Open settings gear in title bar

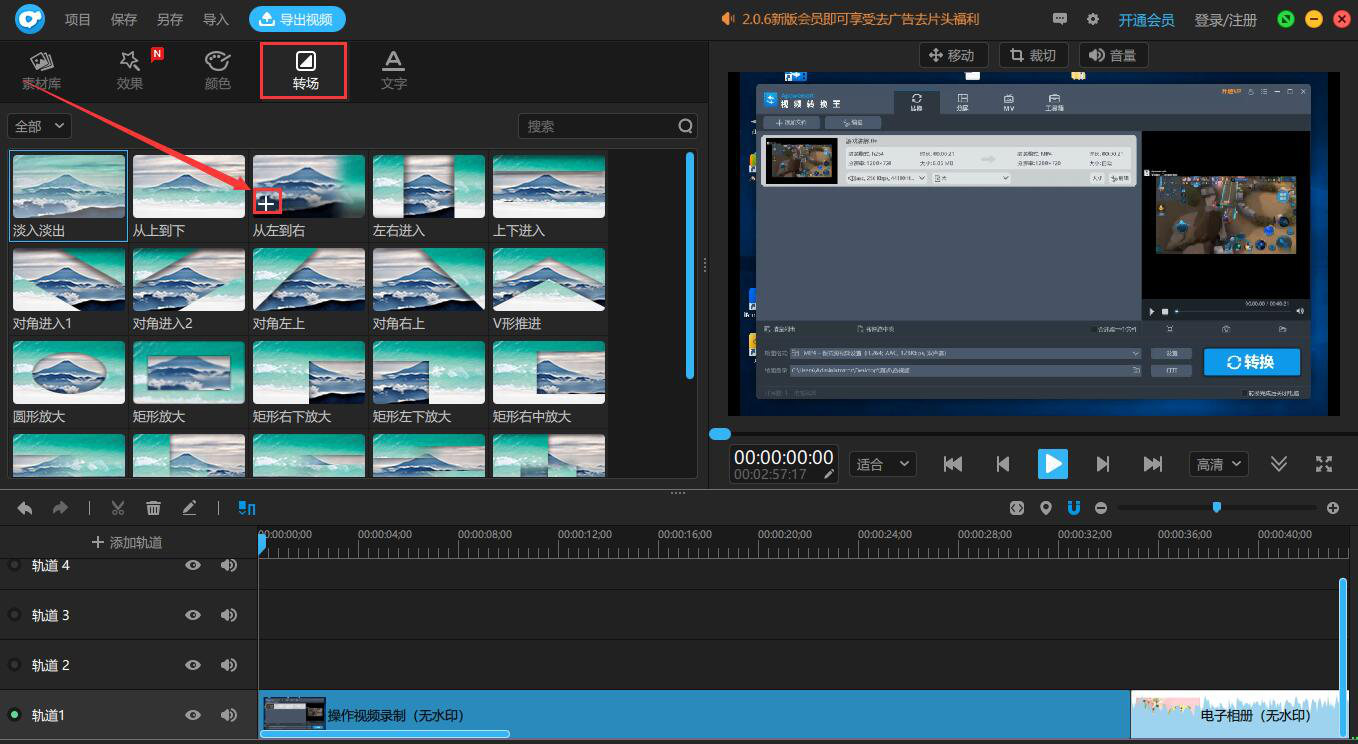[x=1093, y=19]
